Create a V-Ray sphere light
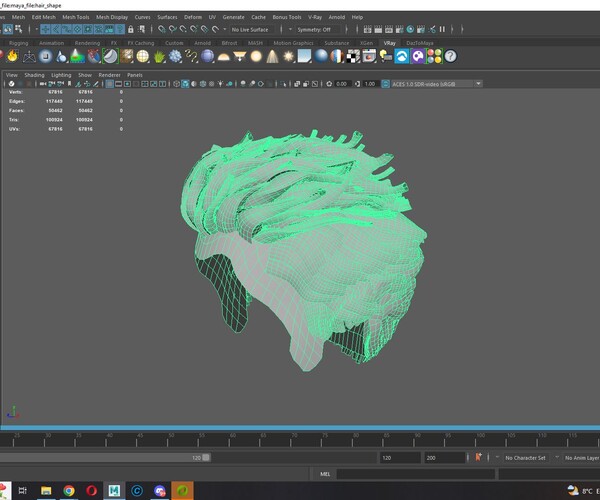600x500 pixels. click(256, 56)
